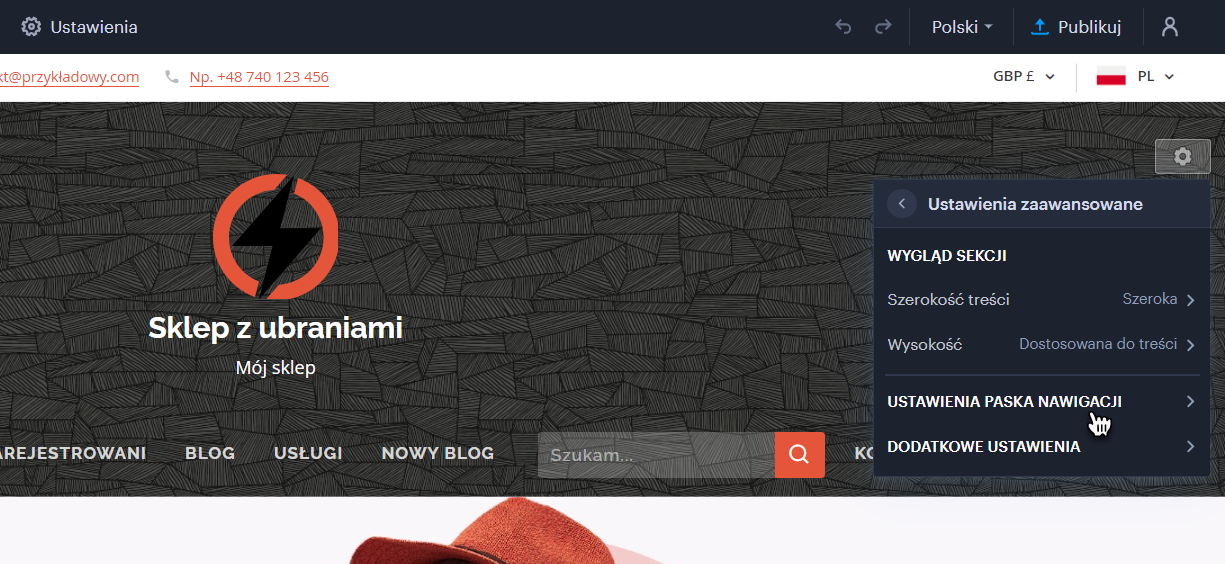Click the Dostosowana do treści value
1225x564 pixels.
[x=1098, y=344]
